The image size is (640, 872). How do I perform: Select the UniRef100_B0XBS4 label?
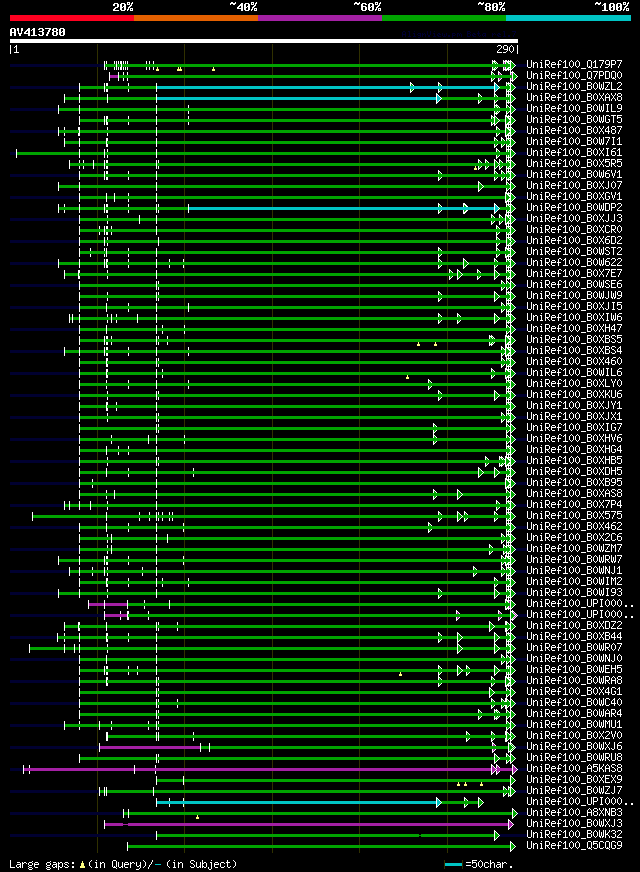[574, 350]
